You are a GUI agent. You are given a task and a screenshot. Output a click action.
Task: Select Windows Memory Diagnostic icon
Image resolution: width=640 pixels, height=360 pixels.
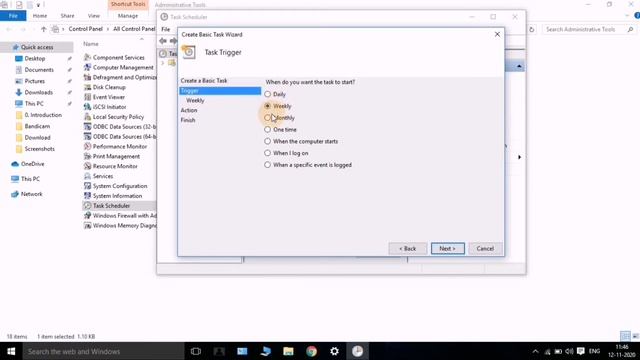pos(87,226)
